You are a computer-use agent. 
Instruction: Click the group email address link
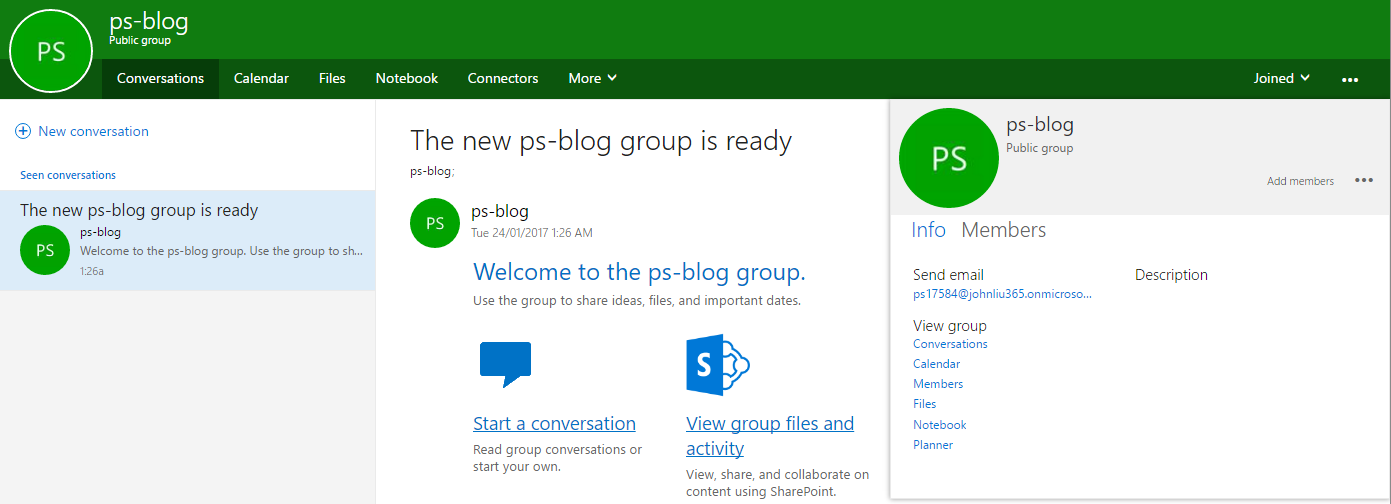click(x=1002, y=295)
